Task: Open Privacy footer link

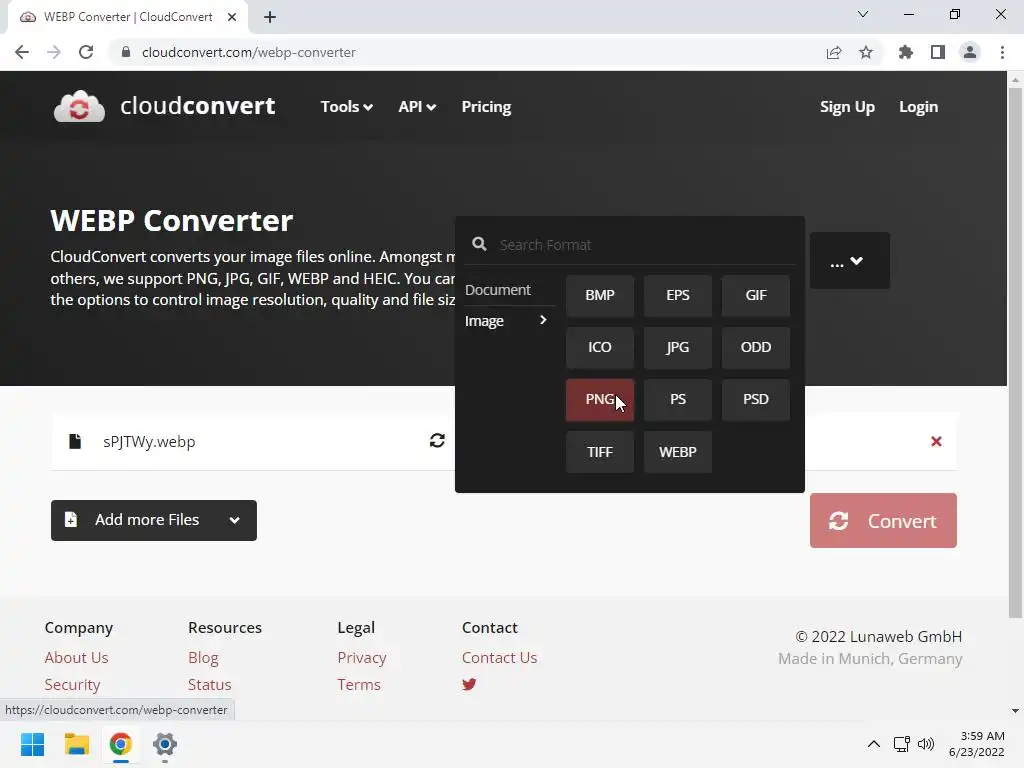Action: click(x=362, y=658)
